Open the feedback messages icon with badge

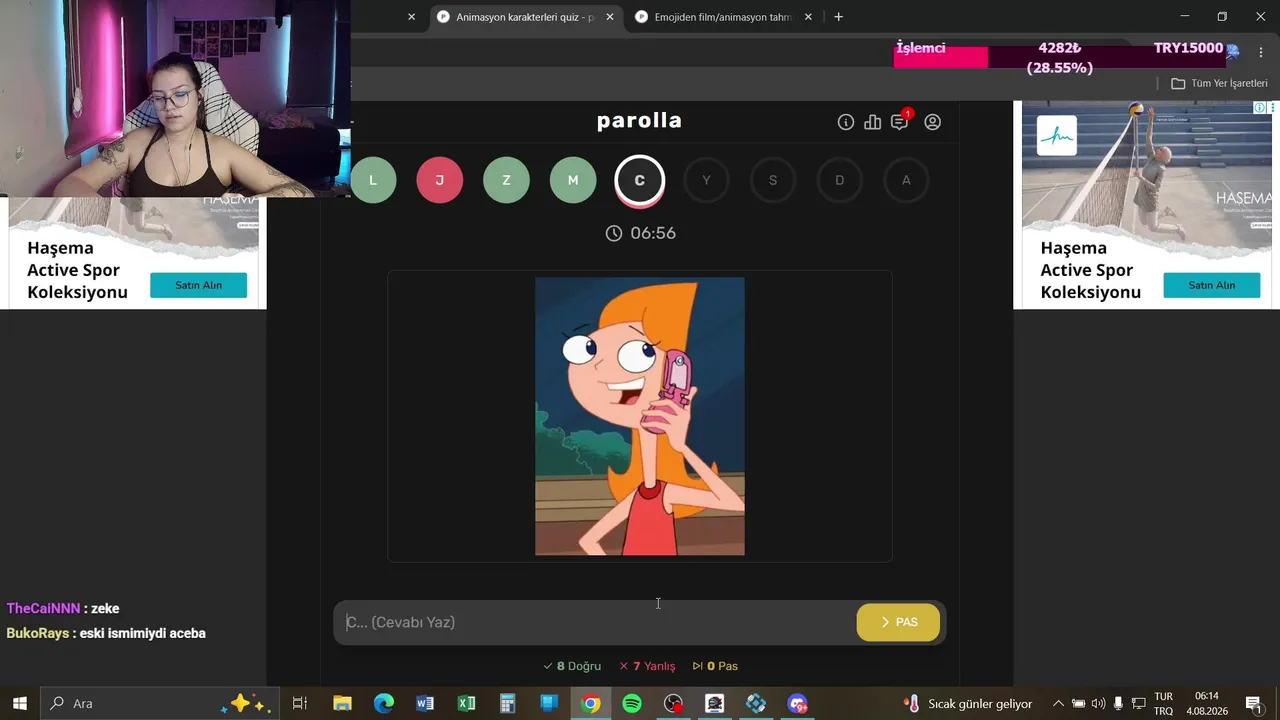pos(900,121)
